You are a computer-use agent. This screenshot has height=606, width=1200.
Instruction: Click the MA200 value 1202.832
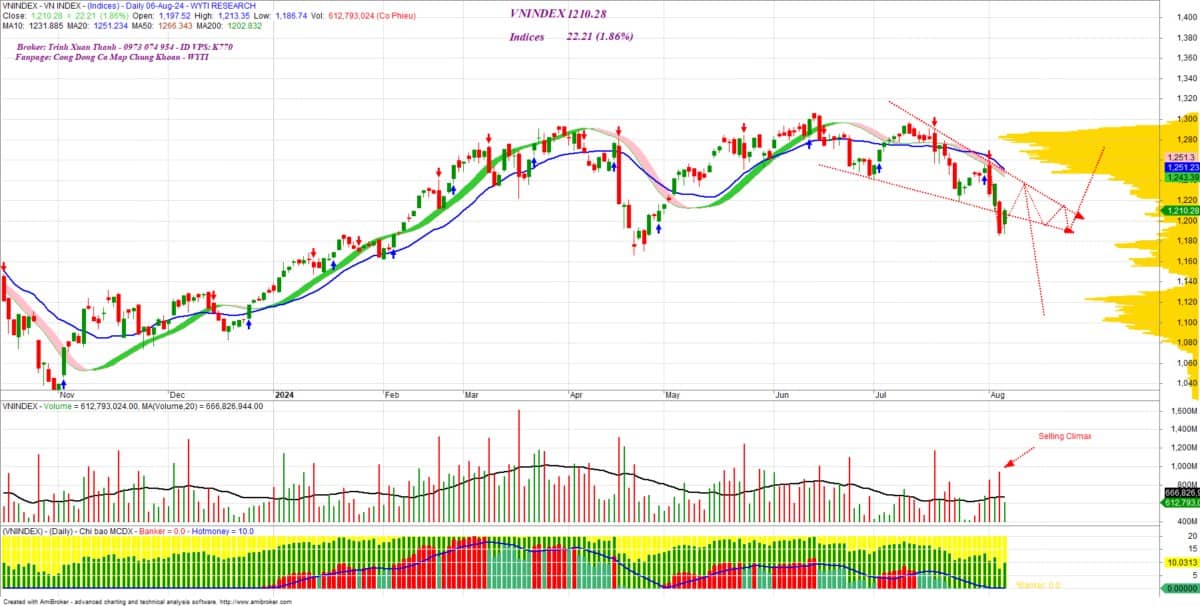click(245, 26)
